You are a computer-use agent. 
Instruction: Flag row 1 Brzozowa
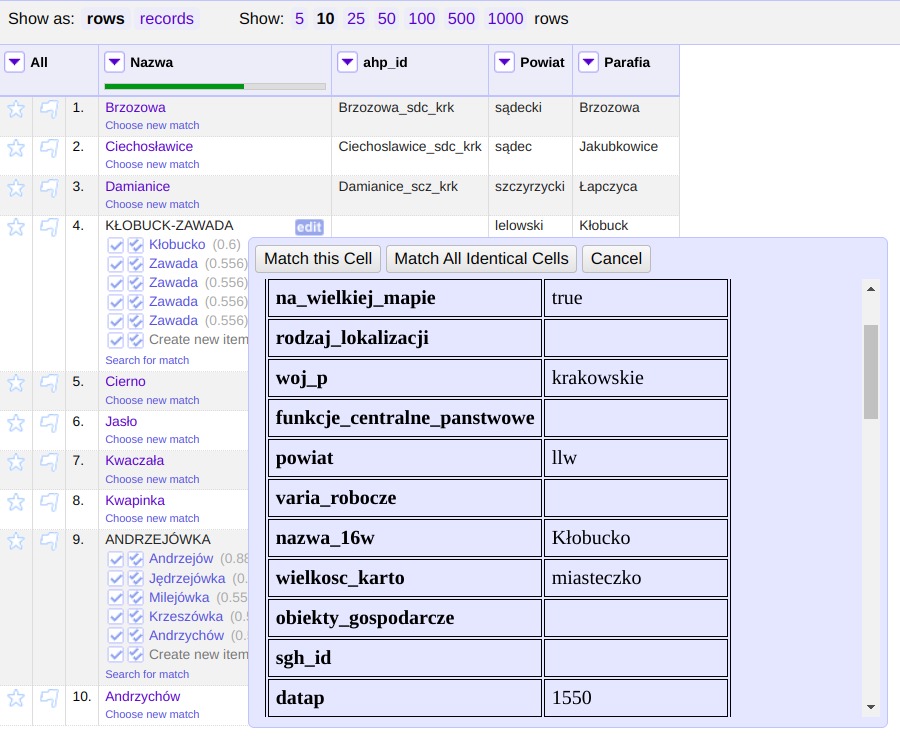(49, 109)
